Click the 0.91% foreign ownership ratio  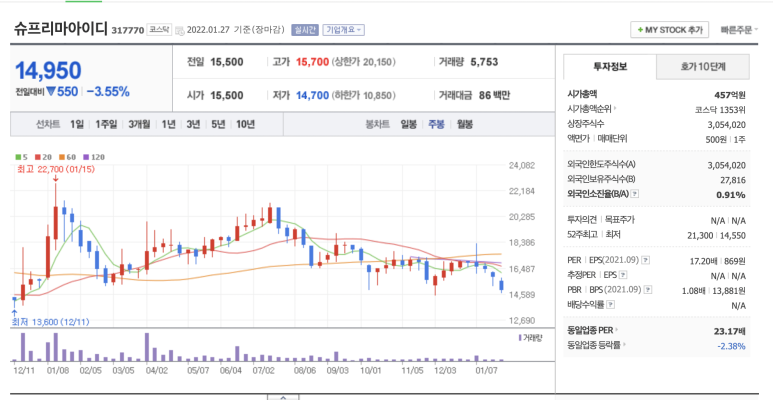coord(731,195)
